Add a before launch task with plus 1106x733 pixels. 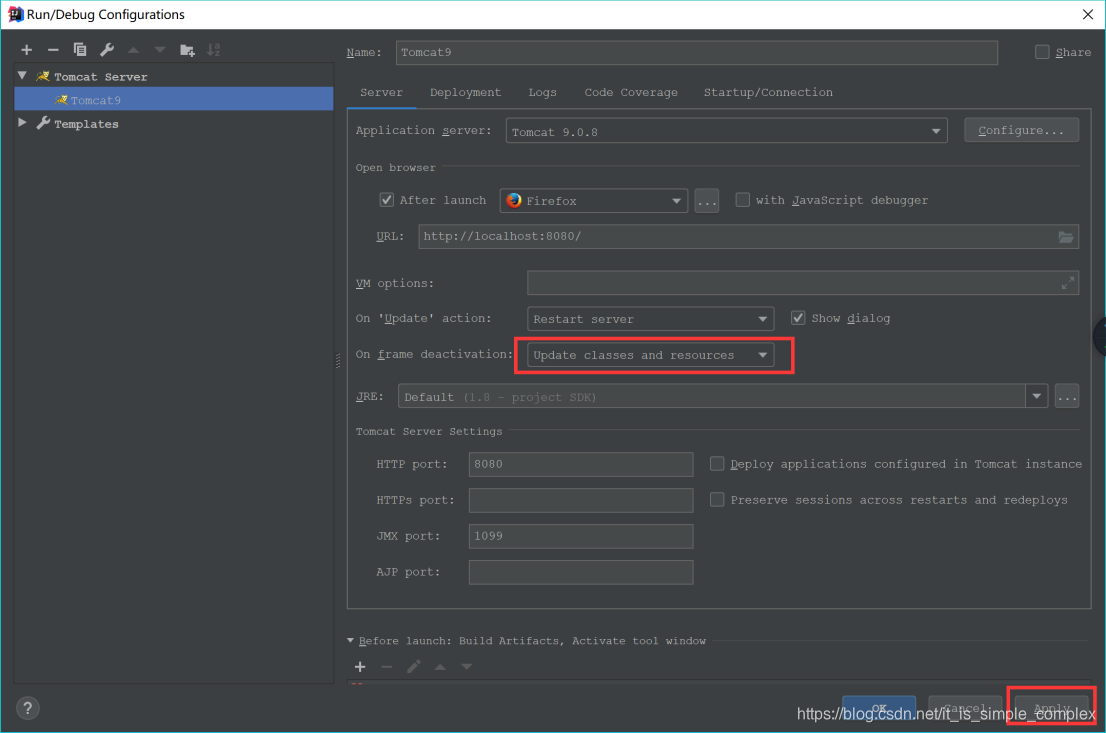[360, 667]
